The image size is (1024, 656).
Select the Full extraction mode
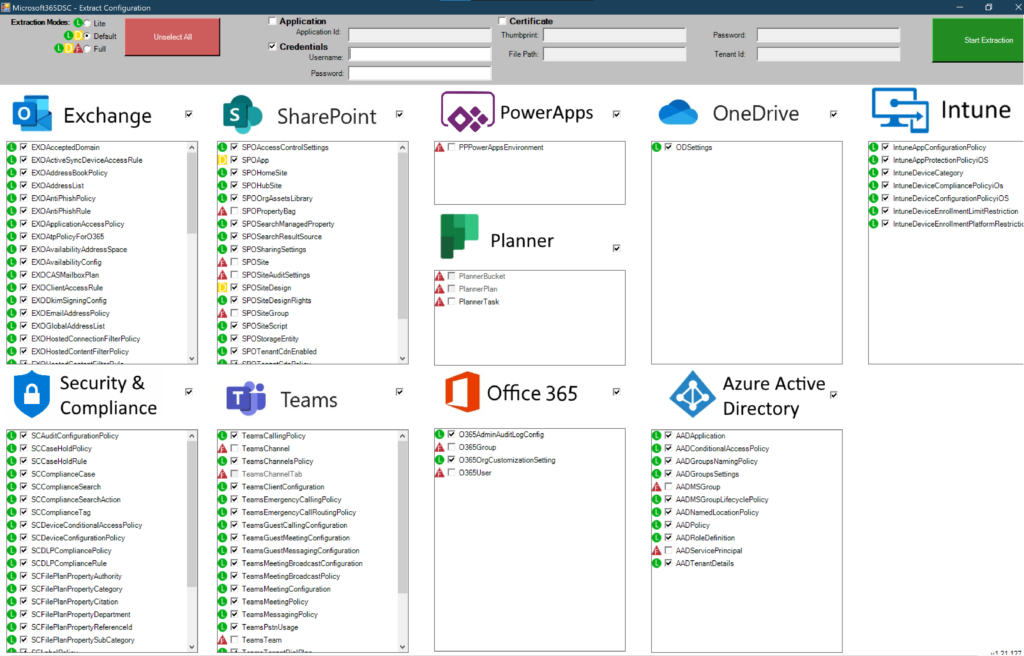(87, 48)
